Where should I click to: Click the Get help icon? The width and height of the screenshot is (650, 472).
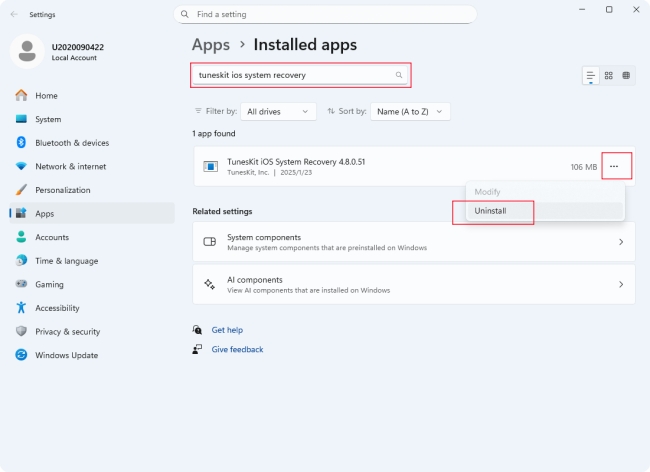[x=197, y=330]
